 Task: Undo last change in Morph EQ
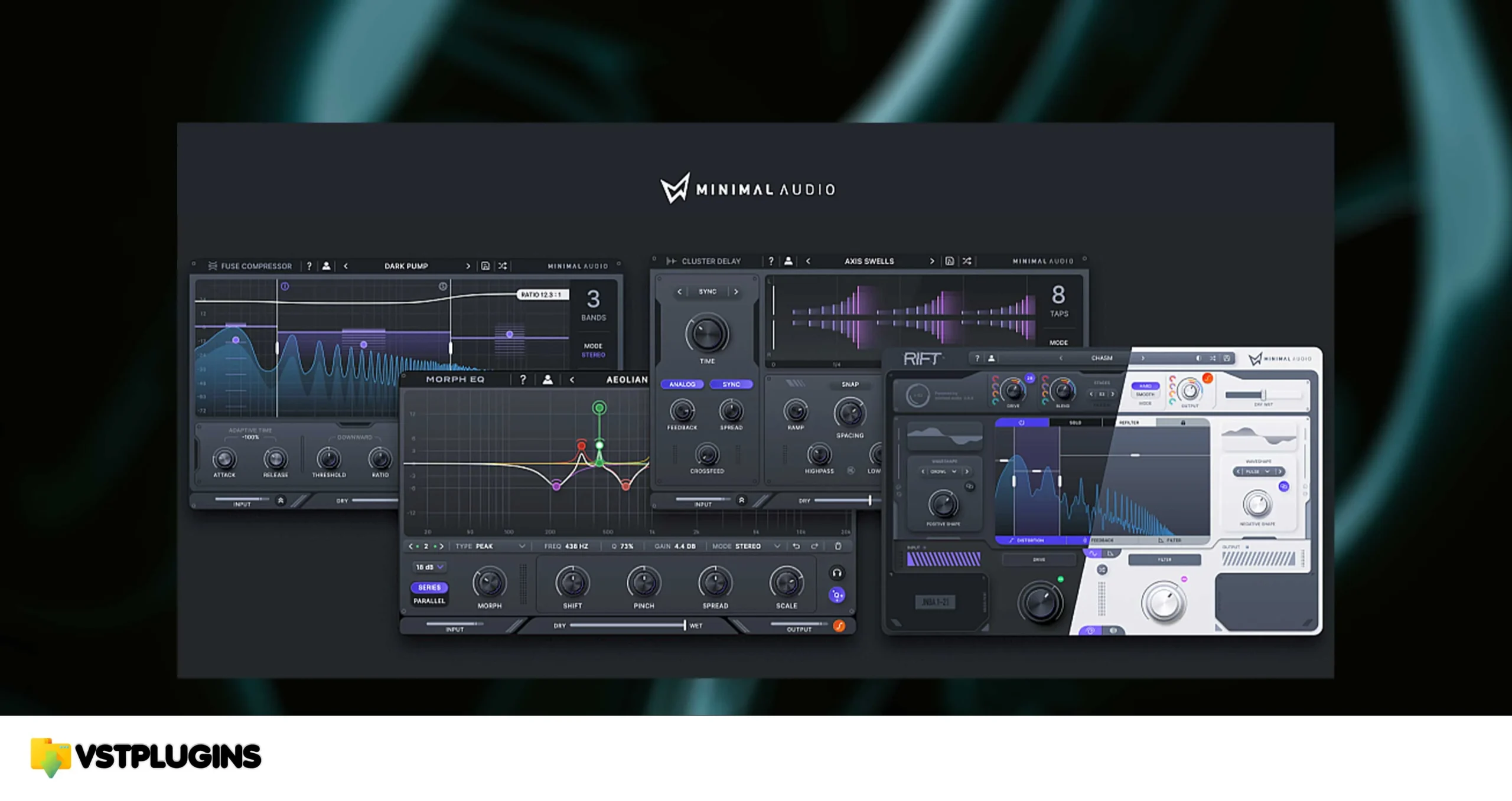(796, 546)
